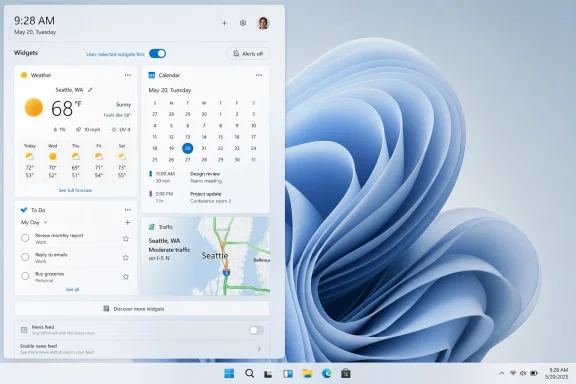Click the To Do checkmark icon
Viewport: 576px width, 384px height.
24,210
